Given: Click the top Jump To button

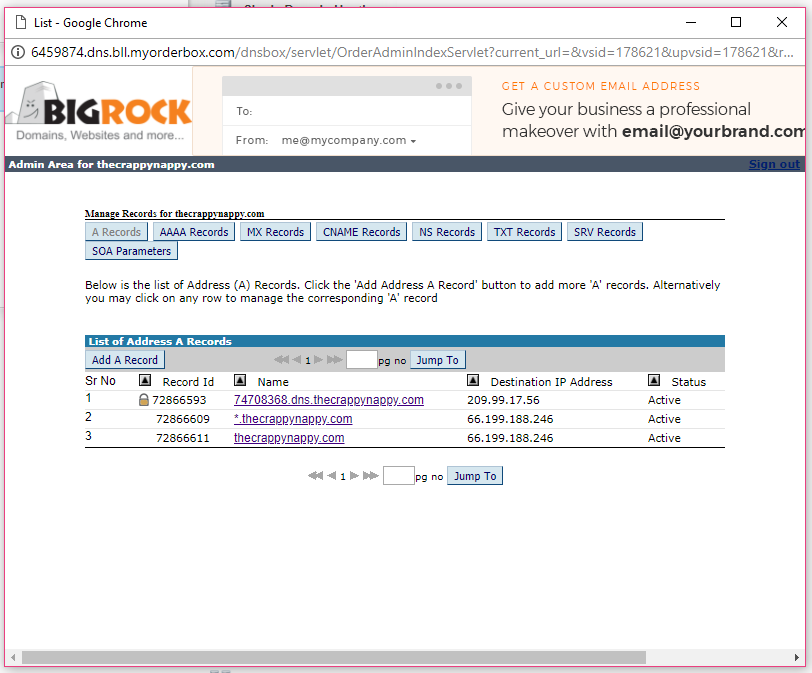Looking at the screenshot, I should [x=438, y=360].
